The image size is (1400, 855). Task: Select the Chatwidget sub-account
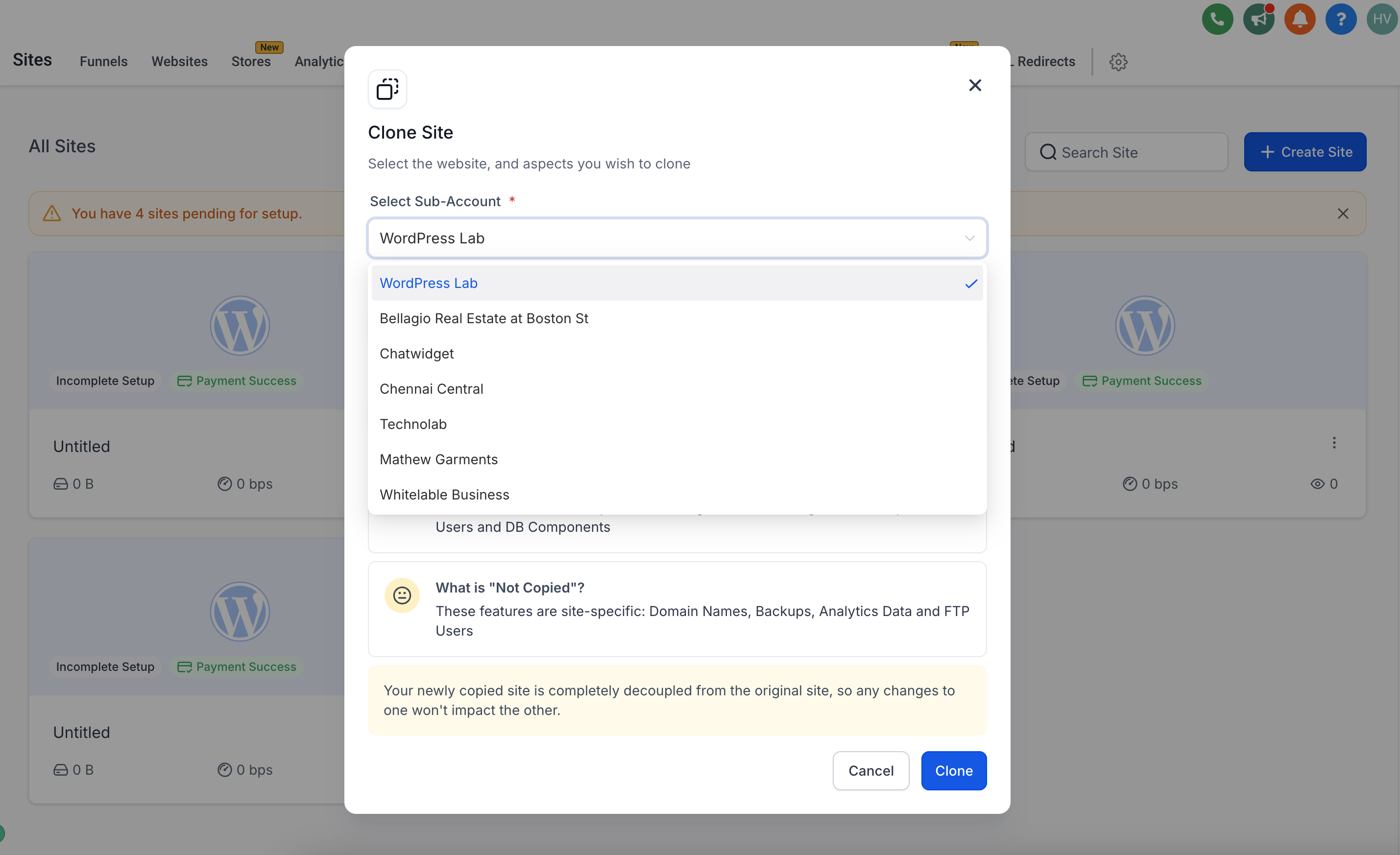click(676, 354)
